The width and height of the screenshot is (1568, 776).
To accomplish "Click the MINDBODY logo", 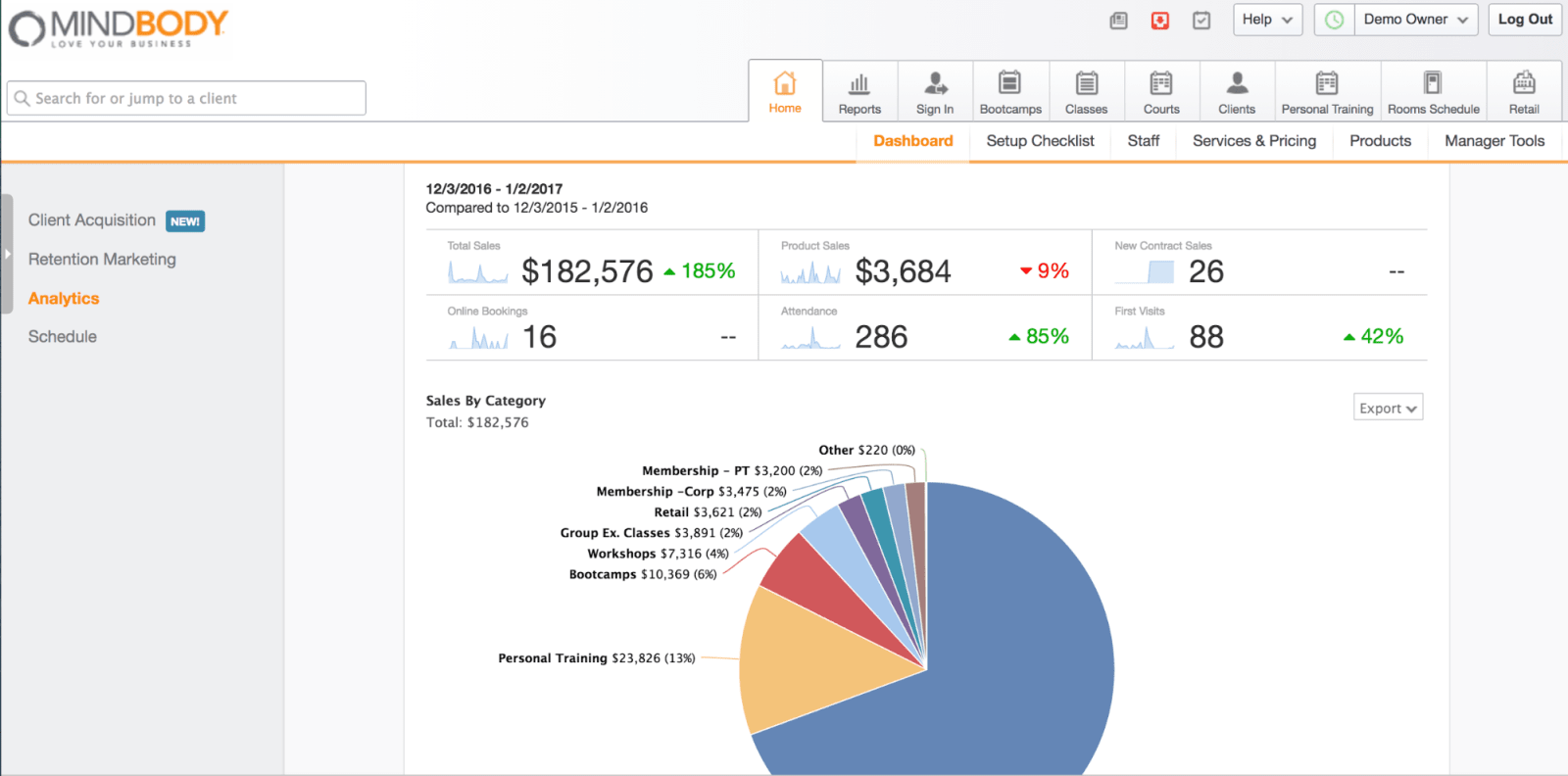I will coord(119,27).
